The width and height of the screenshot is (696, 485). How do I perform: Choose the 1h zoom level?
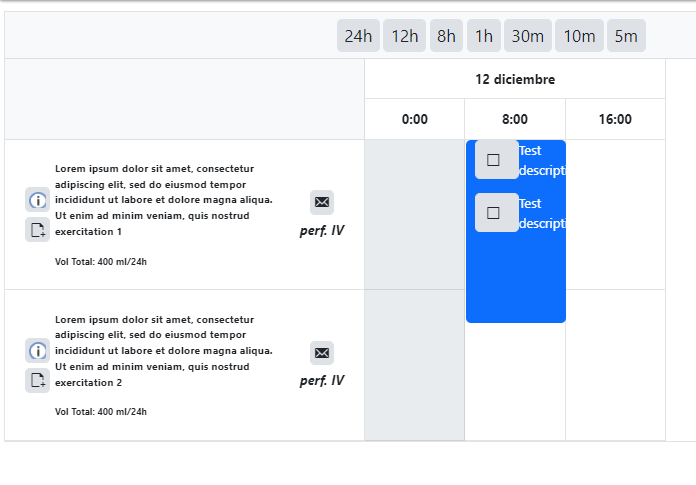pos(483,36)
